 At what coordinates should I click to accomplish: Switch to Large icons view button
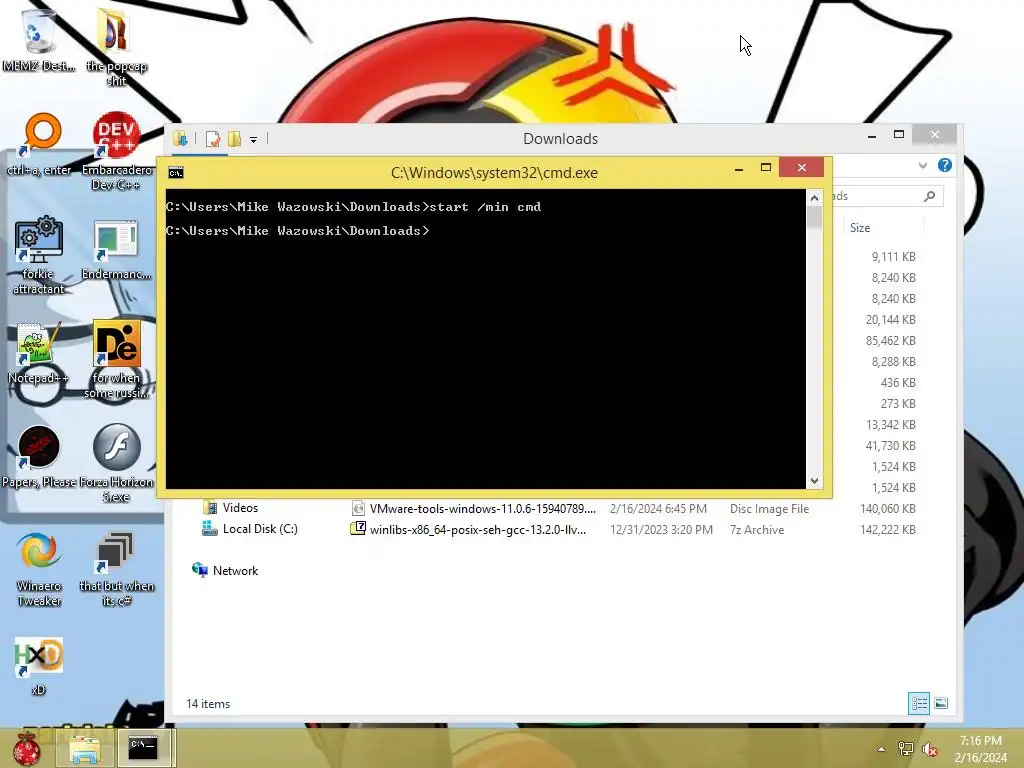click(940, 703)
